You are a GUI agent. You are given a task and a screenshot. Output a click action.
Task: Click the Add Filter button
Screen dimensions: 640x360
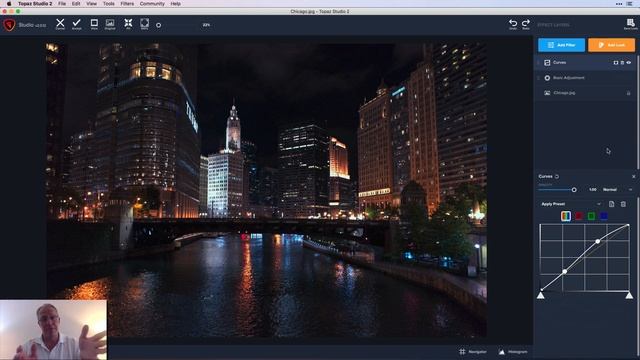tap(561, 45)
